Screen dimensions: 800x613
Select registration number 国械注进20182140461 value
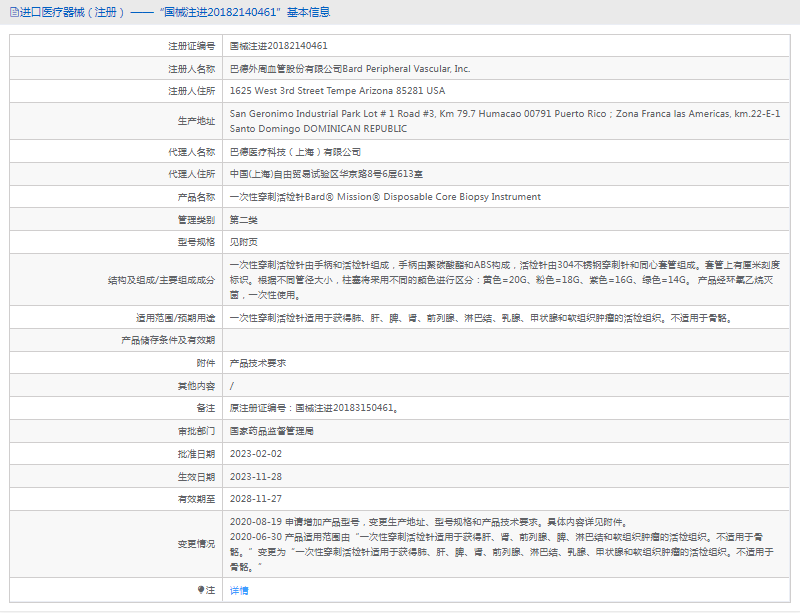[x=278, y=46]
